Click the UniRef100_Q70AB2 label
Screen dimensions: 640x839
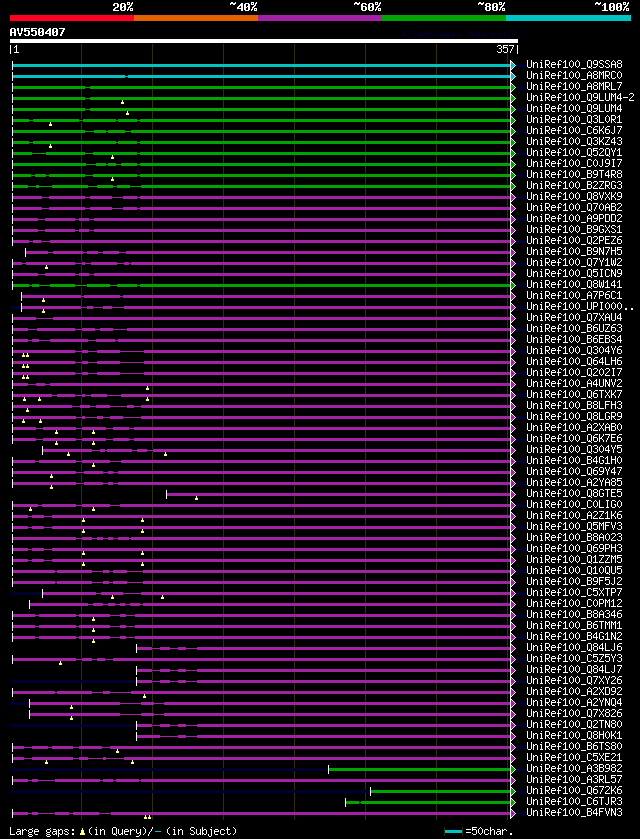pos(574,208)
